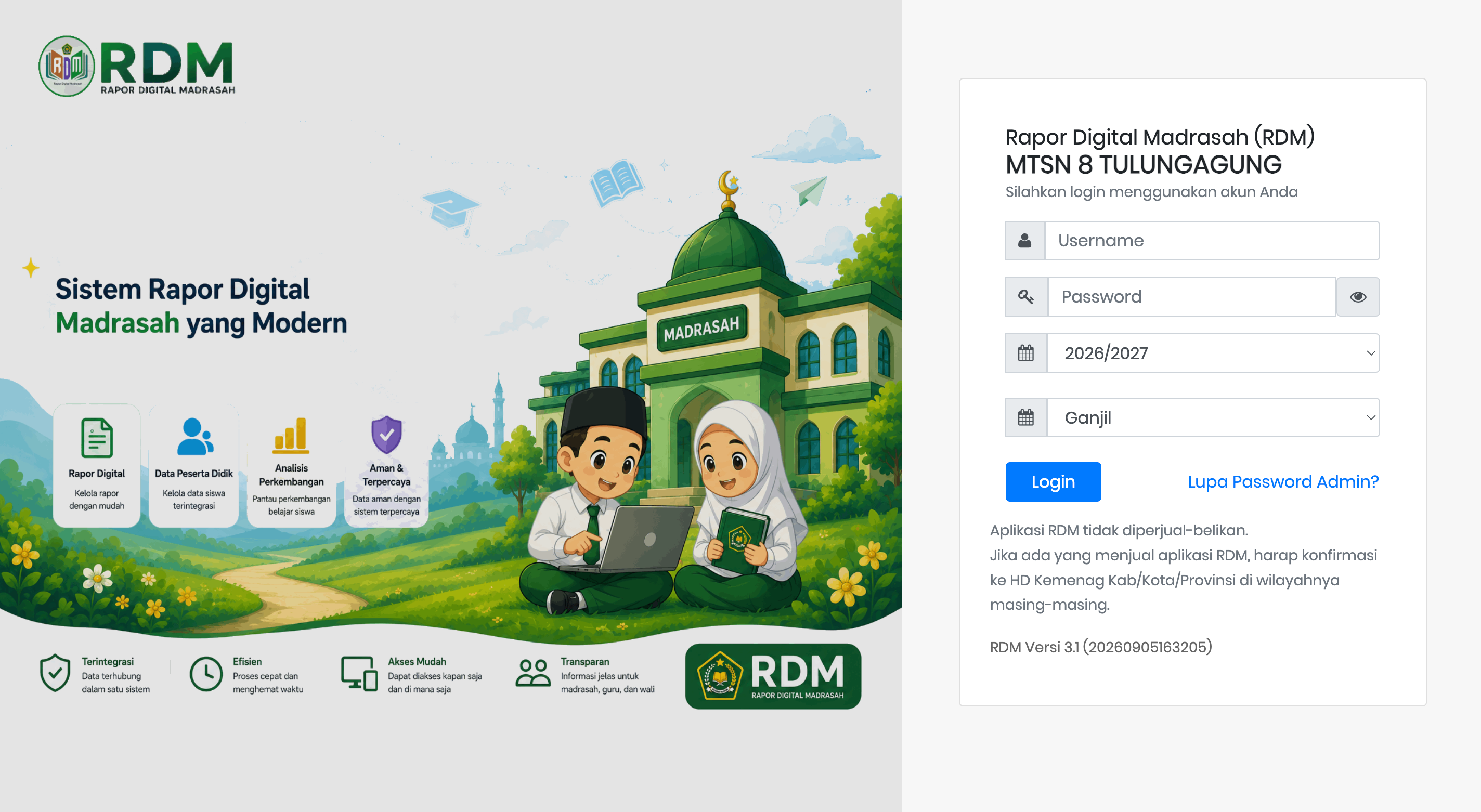This screenshot has width=1481, height=812.
Task: Click the 'RDM Versi 3.1 (20260905163205)' text
Action: [x=1100, y=647]
